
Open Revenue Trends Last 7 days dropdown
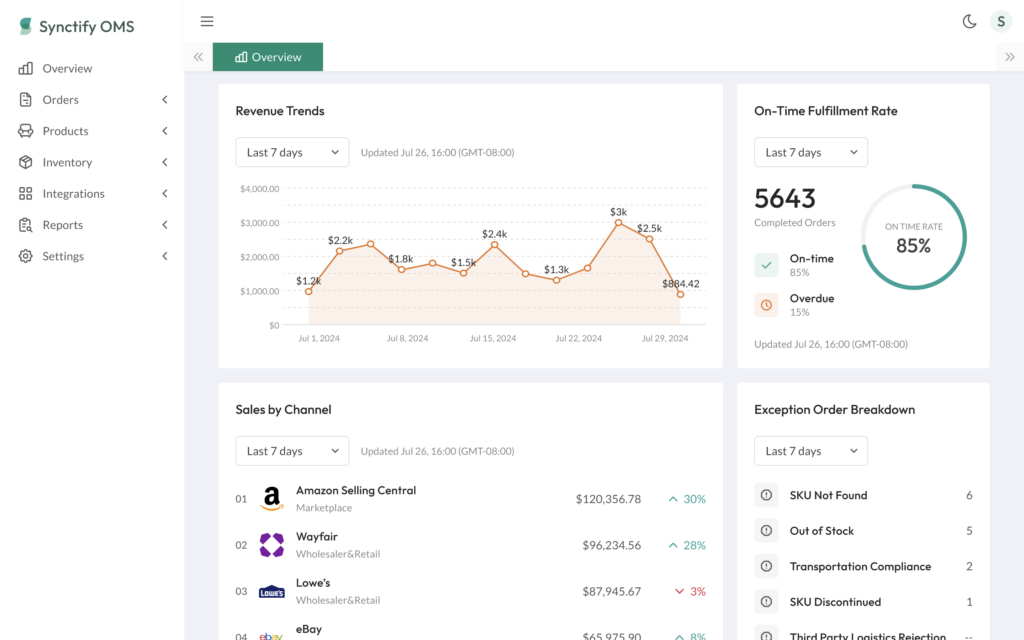[x=292, y=152]
